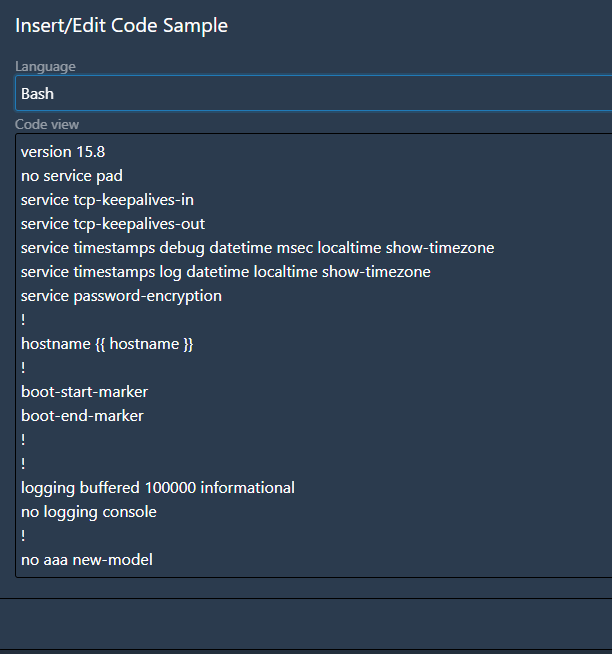The height and width of the screenshot is (654, 612).
Task: Click the 'Code view' label
Action: (47, 124)
